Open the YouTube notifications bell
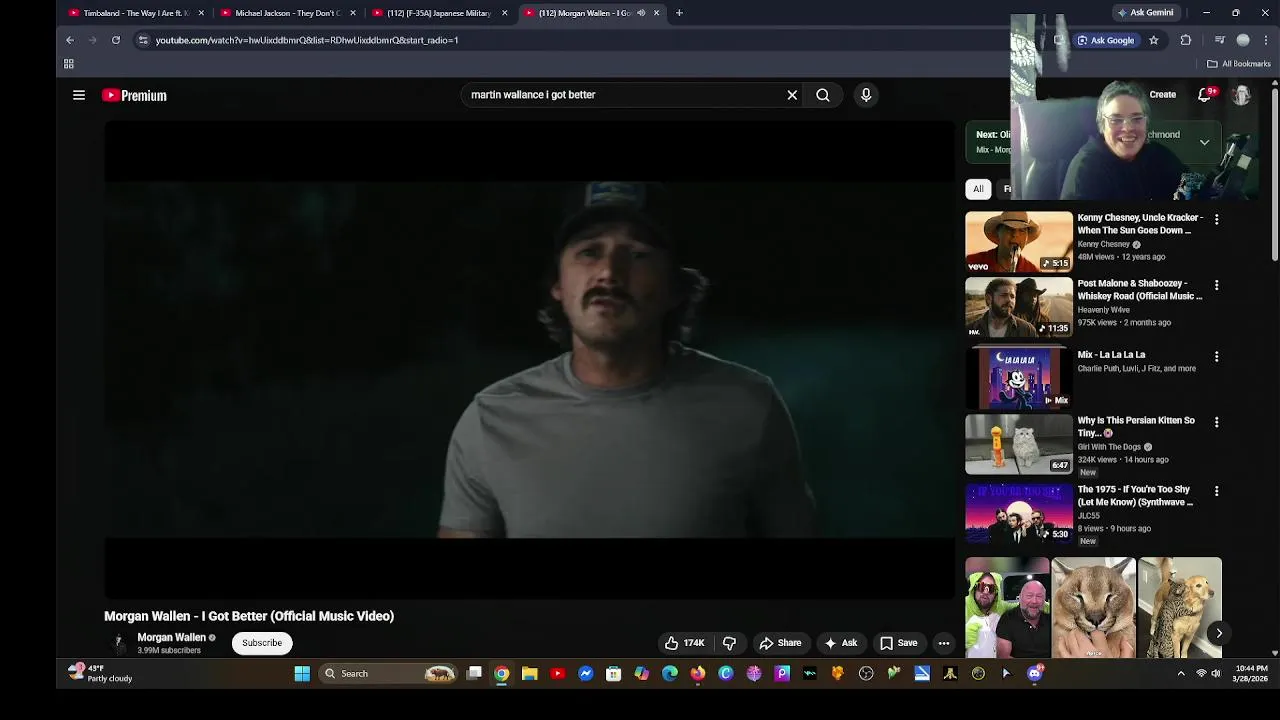Screen dimensions: 1280x720 pyautogui.click(x=1205, y=94)
